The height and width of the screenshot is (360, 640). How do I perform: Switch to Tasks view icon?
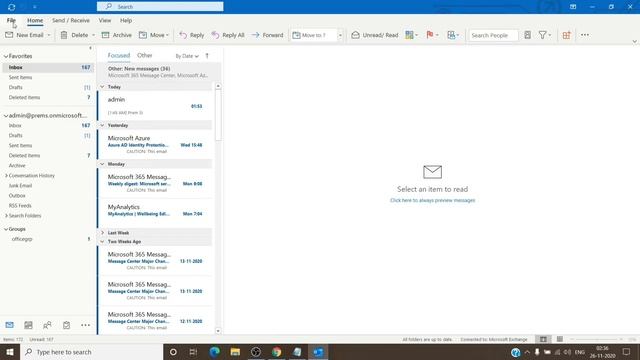coord(66,325)
